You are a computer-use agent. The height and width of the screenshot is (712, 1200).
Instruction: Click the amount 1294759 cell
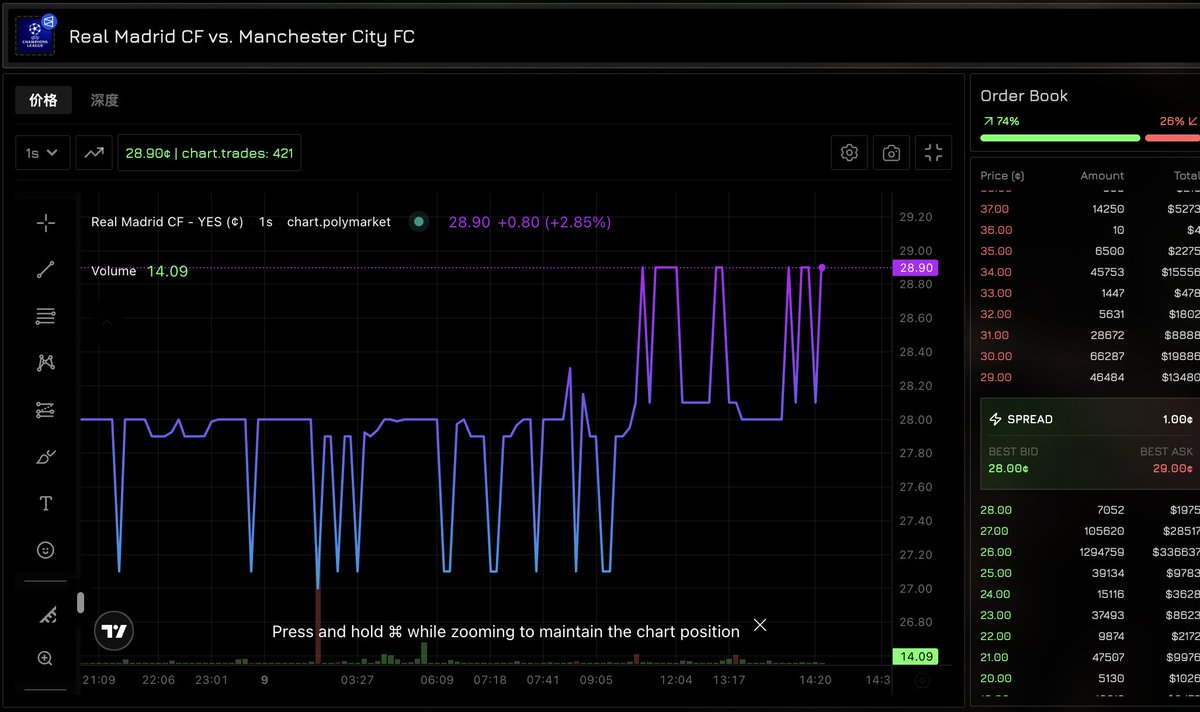coord(1100,552)
